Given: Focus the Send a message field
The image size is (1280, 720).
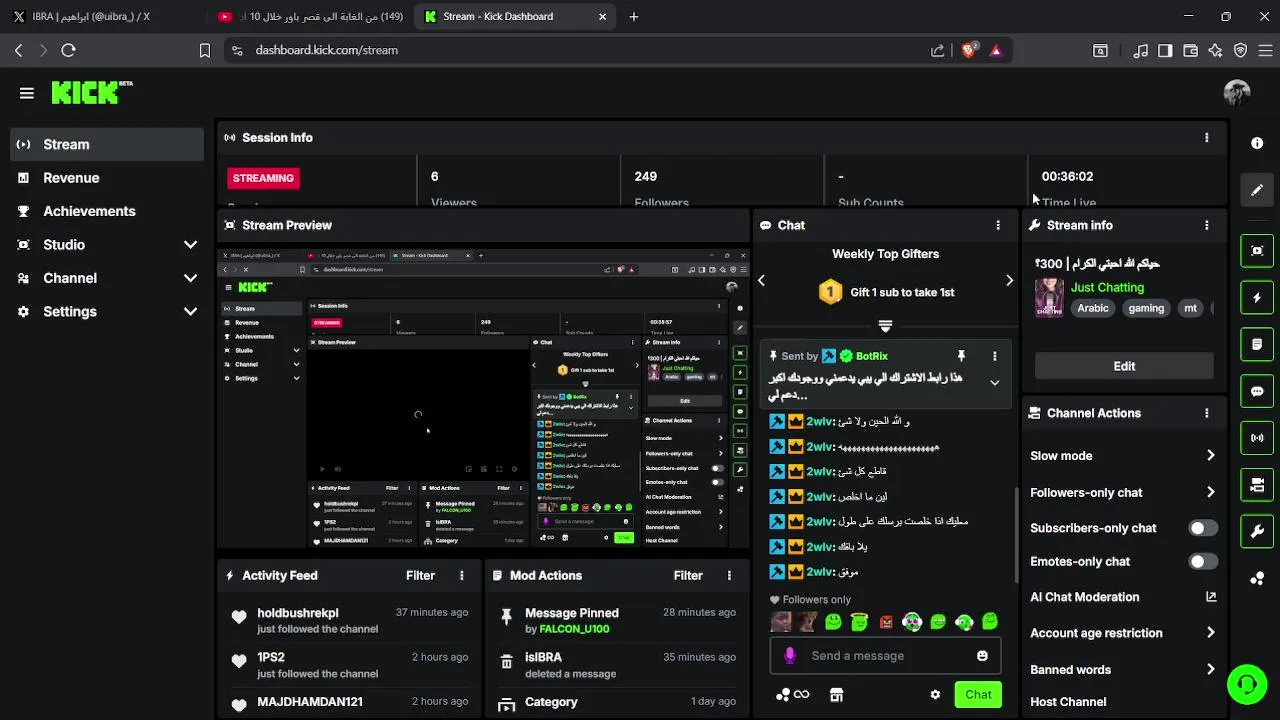Looking at the screenshot, I should click(885, 656).
